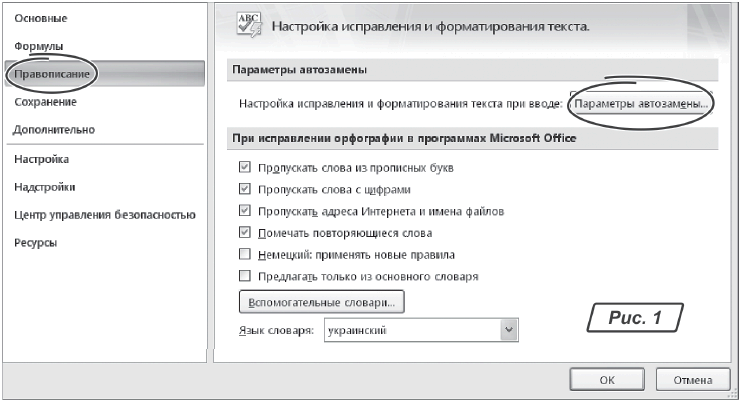Image resolution: width=740 pixels, height=402 pixels.
Task: Click 'Параметры автозамены...' button
Action: point(640,103)
